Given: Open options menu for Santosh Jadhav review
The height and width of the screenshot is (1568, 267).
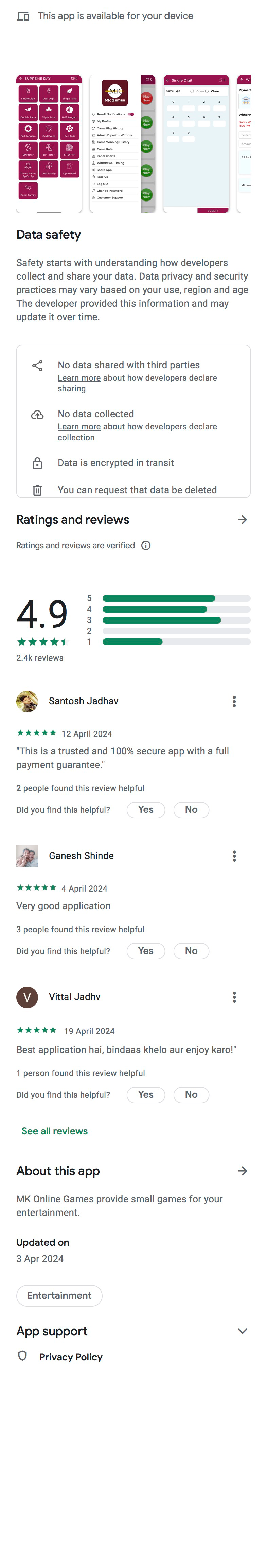Looking at the screenshot, I should coord(234,701).
